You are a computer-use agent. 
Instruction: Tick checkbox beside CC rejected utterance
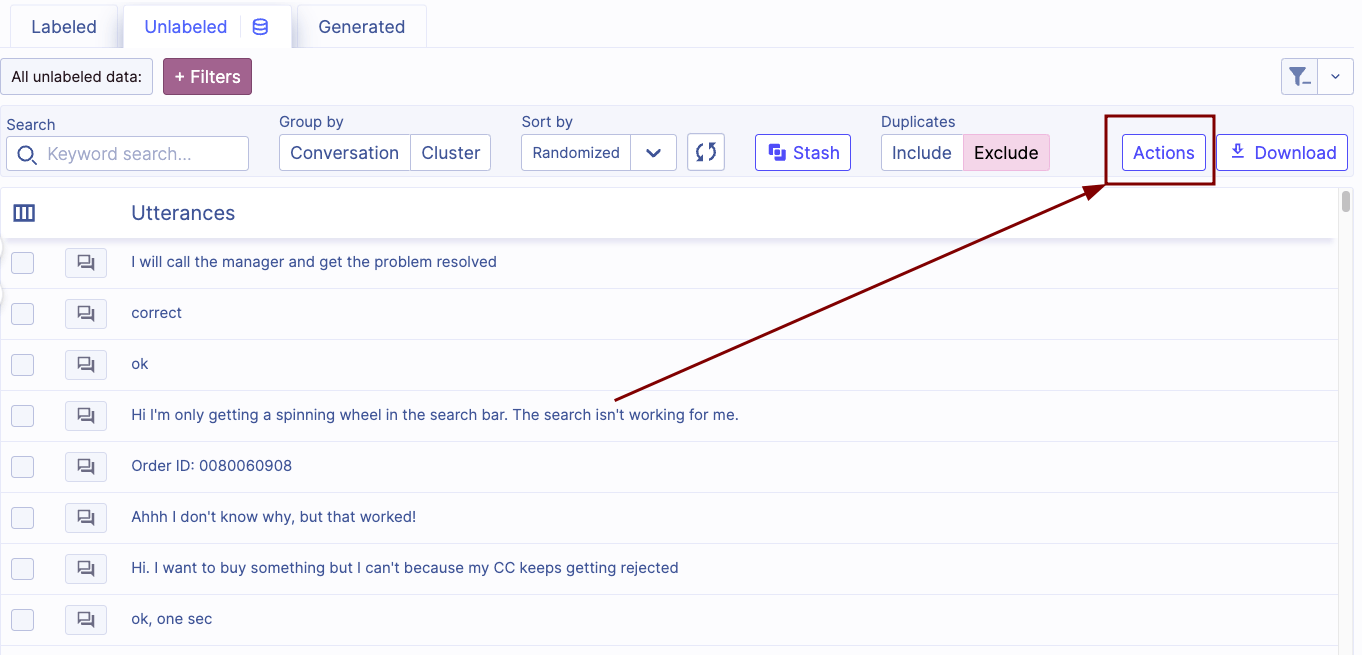click(x=22, y=569)
